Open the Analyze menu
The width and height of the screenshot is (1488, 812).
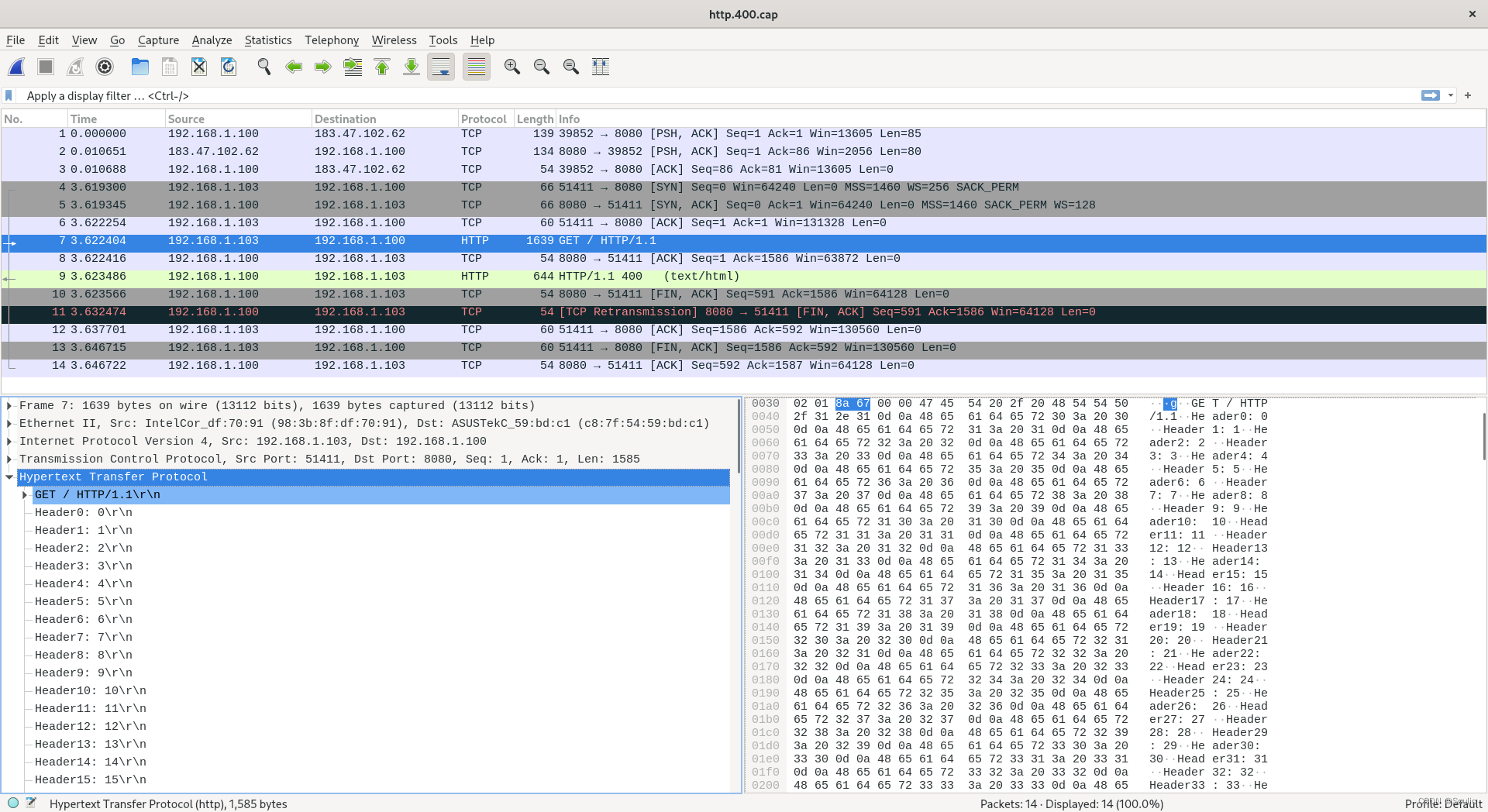coord(212,40)
